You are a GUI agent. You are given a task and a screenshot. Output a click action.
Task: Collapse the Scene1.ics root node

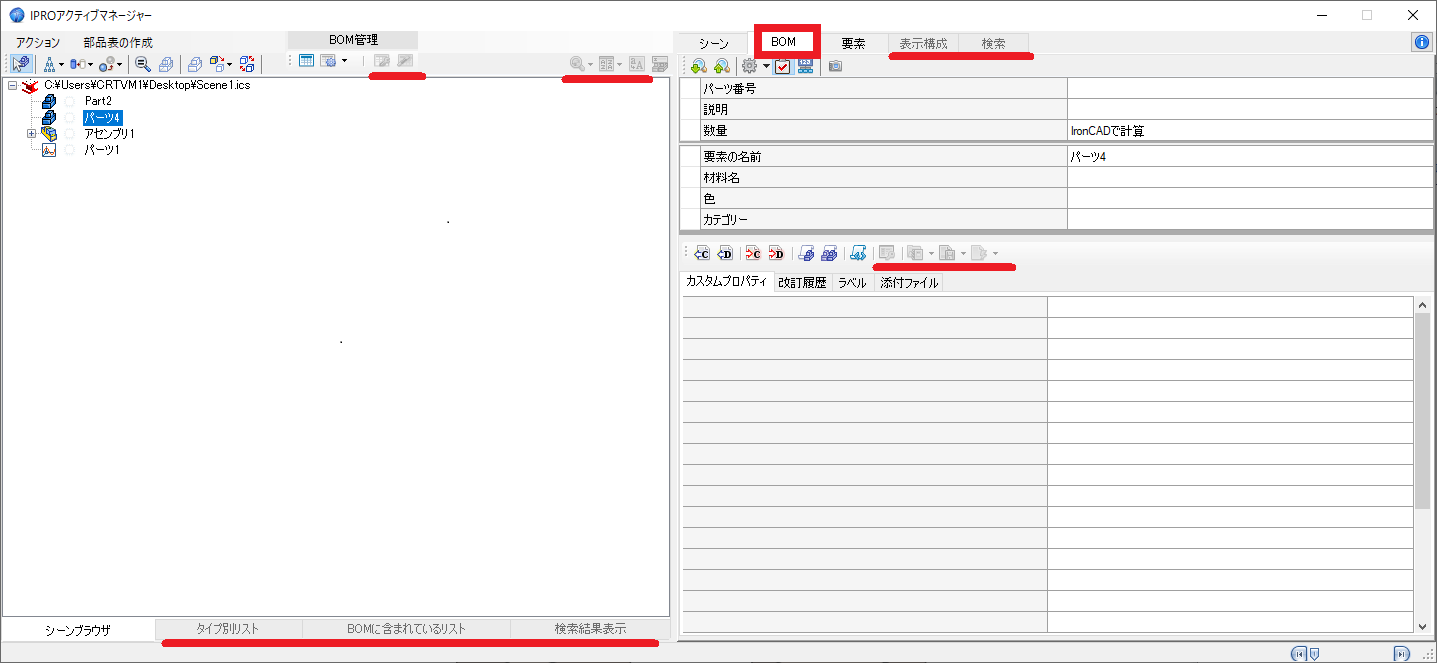click(x=12, y=86)
